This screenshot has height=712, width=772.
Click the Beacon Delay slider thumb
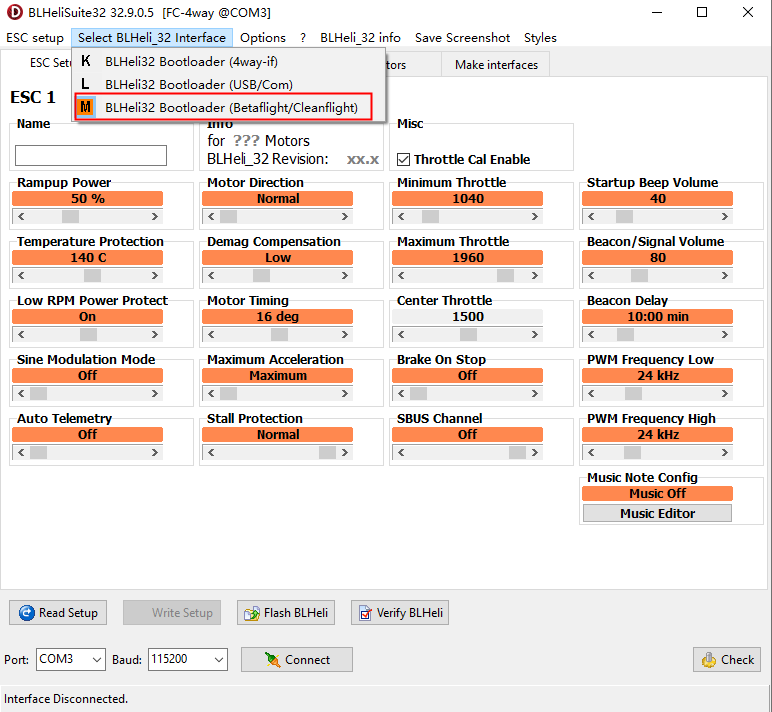(625, 335)
